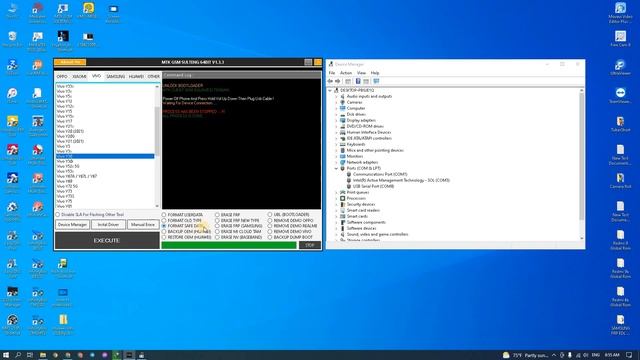This screenshot has height=360, width=640.
Task: Expand the Network adapters node
Action: [x=336, y=162]
